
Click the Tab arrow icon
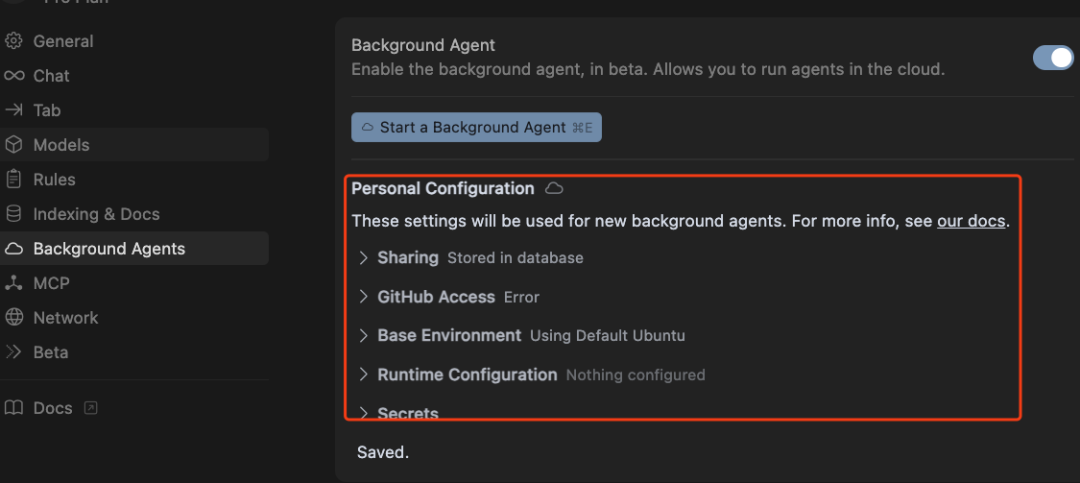[14, 110]
